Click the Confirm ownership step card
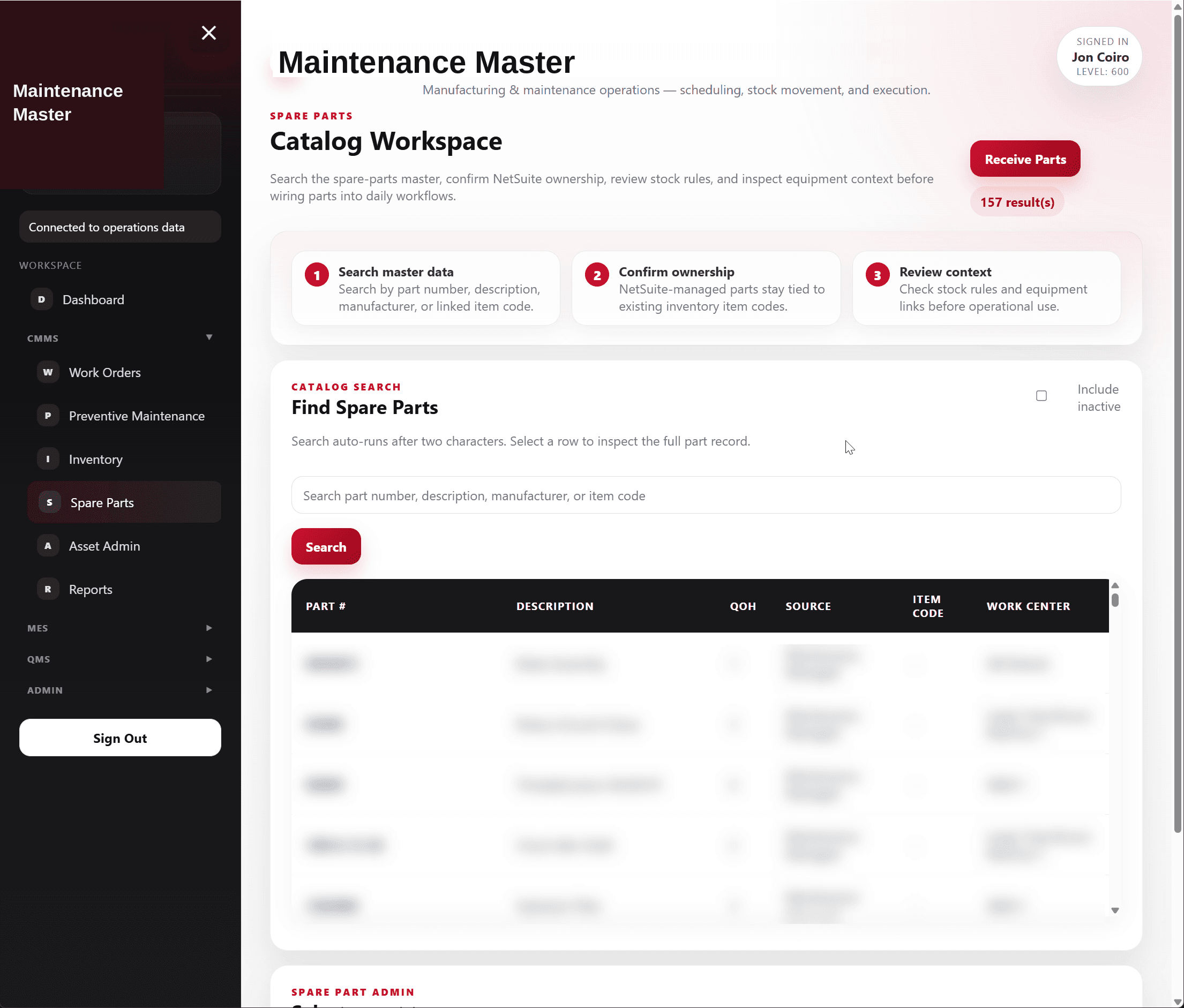The height and width of the screenshot is (1008, 1184). pyautogui.click(x=706, y=289)
